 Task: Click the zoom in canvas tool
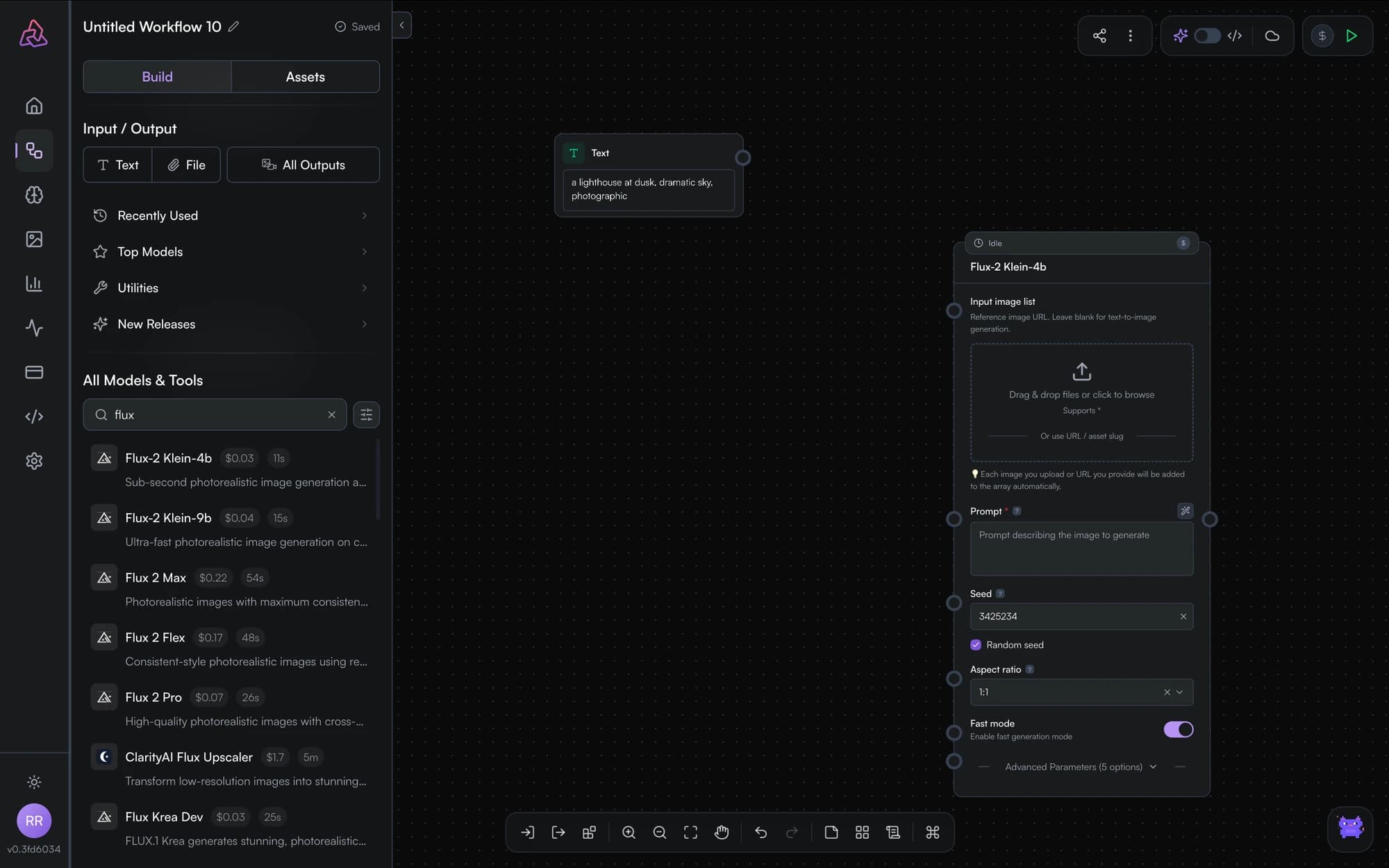click(629, 832)
